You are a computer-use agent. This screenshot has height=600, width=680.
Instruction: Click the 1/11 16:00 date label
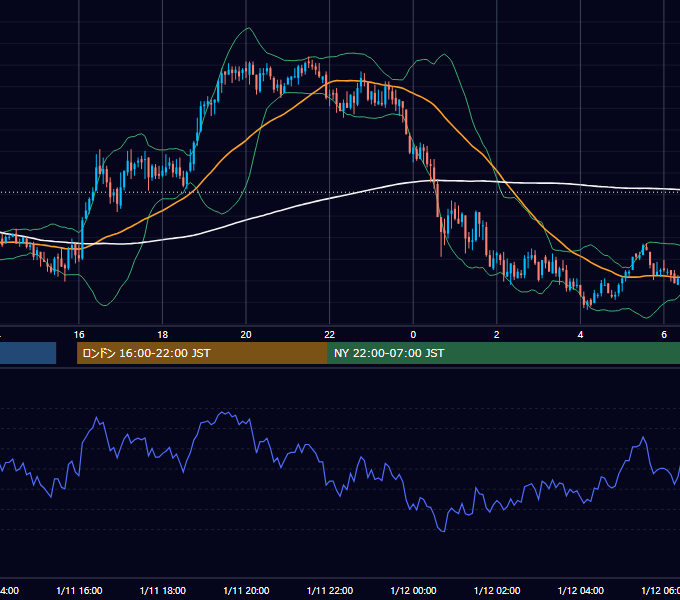pyautogui.click(x=79, y=590)
